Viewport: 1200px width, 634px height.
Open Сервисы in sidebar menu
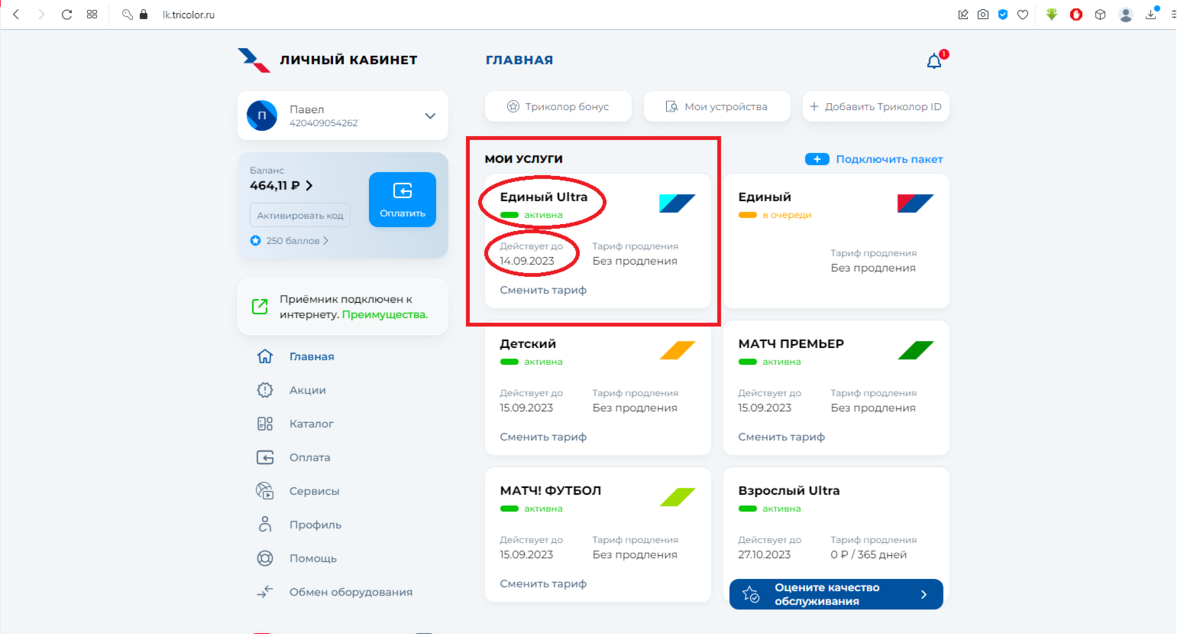click(x=314, y=492)
